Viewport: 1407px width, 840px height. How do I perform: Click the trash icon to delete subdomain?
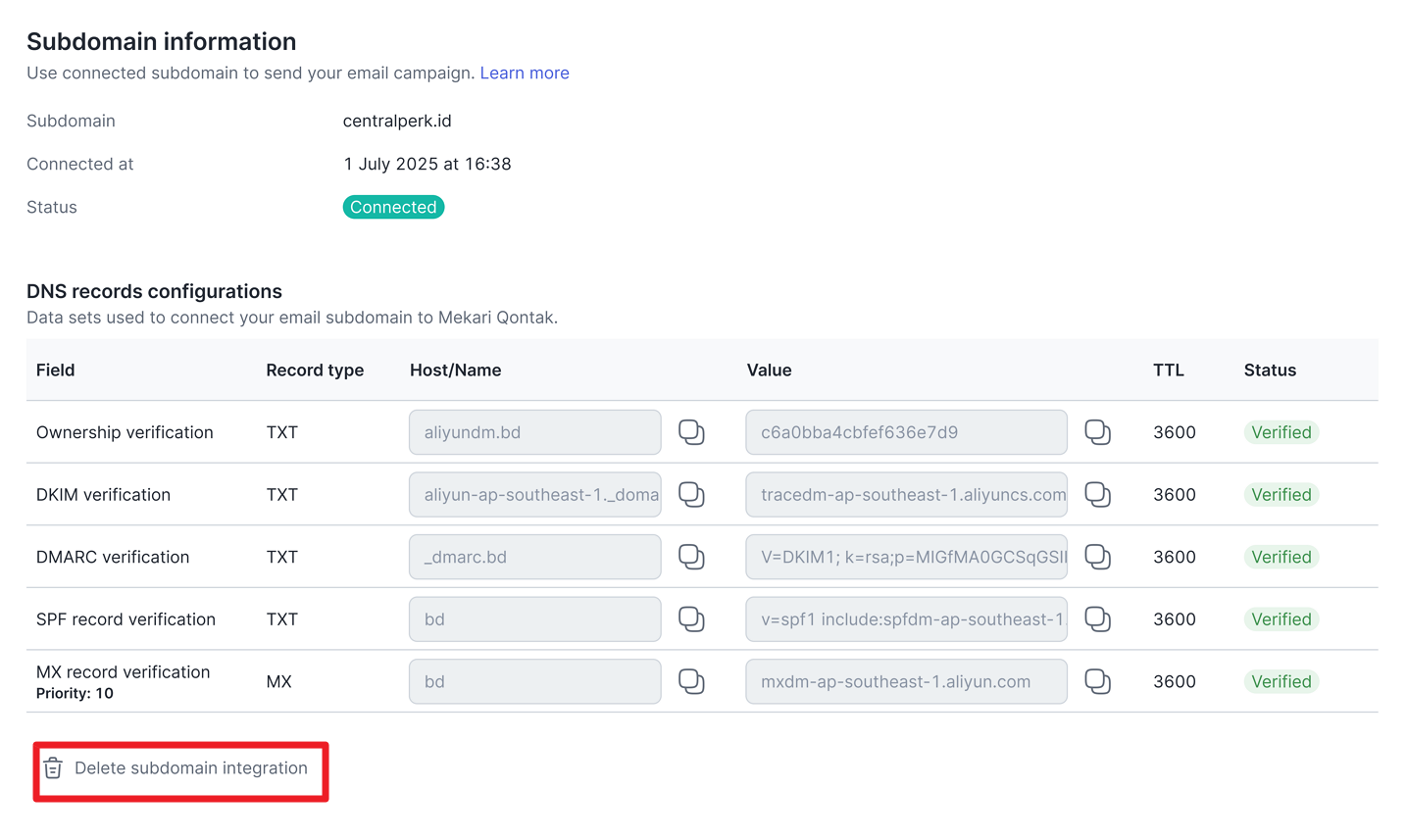(x=53, y=768)
